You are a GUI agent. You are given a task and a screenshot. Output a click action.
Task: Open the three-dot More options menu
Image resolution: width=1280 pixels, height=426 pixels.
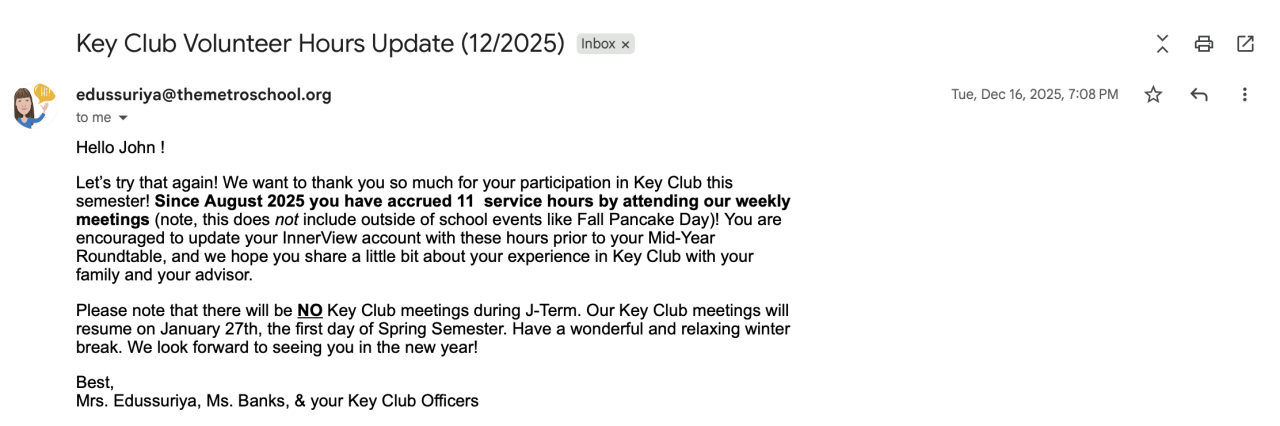1245,95
